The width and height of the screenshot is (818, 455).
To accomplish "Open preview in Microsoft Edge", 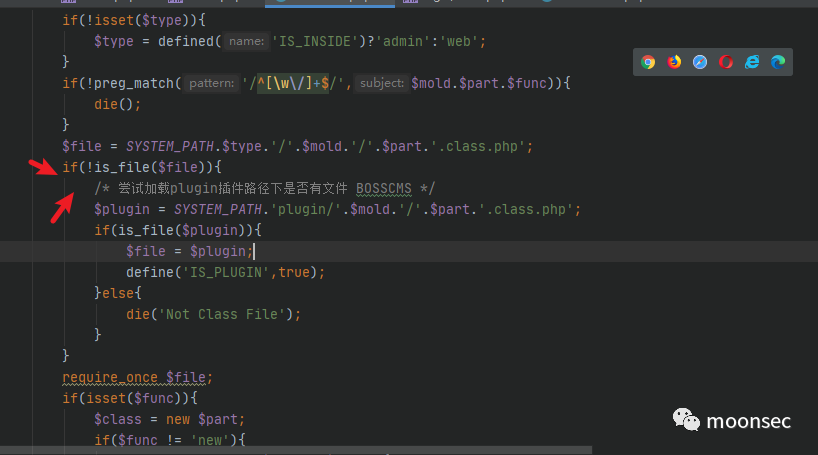I will pos(778,62).
